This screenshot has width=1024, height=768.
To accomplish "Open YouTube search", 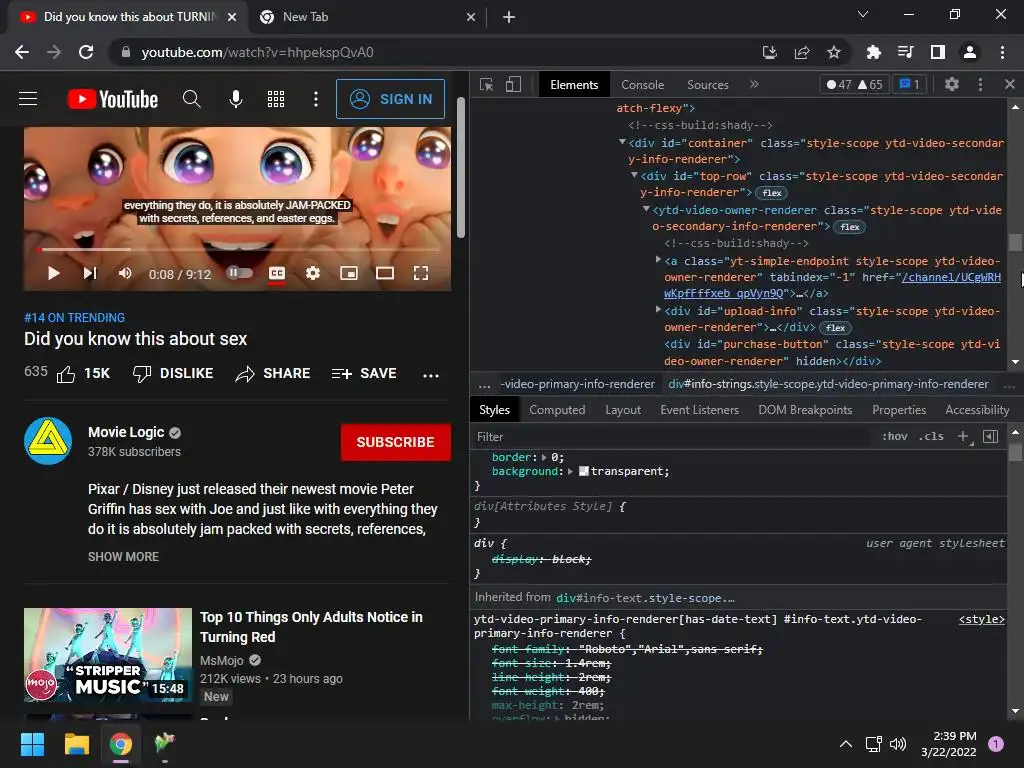I will pyautogui.click(x=191, y=99).
